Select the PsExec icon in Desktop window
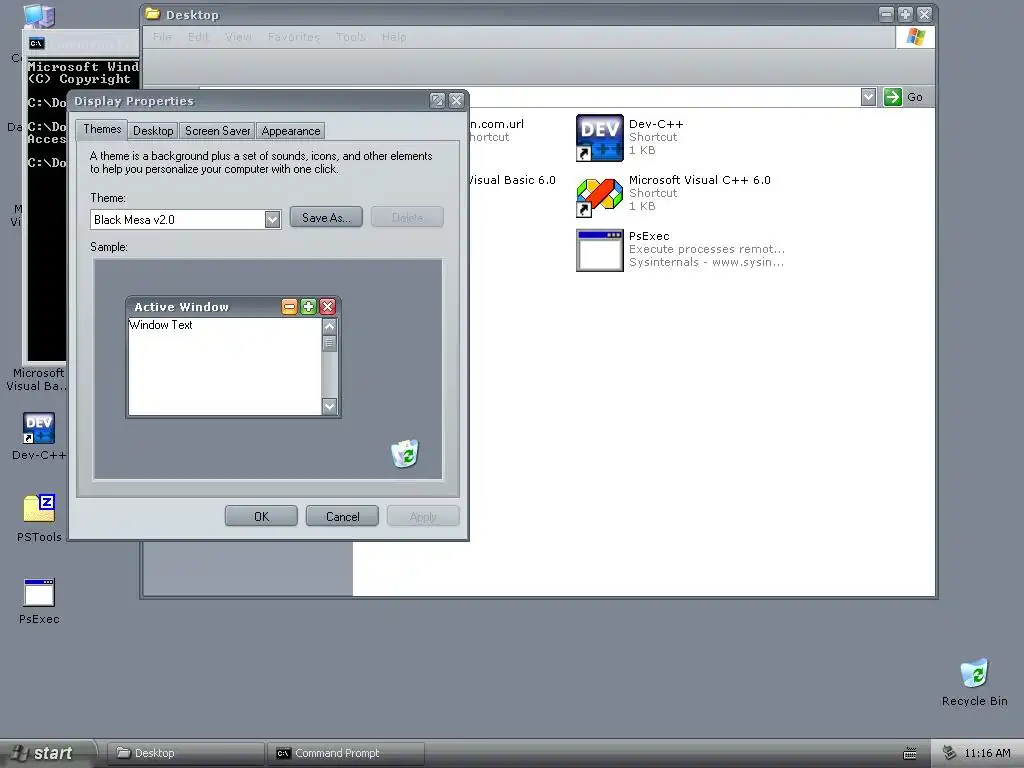 coord(600,250)
